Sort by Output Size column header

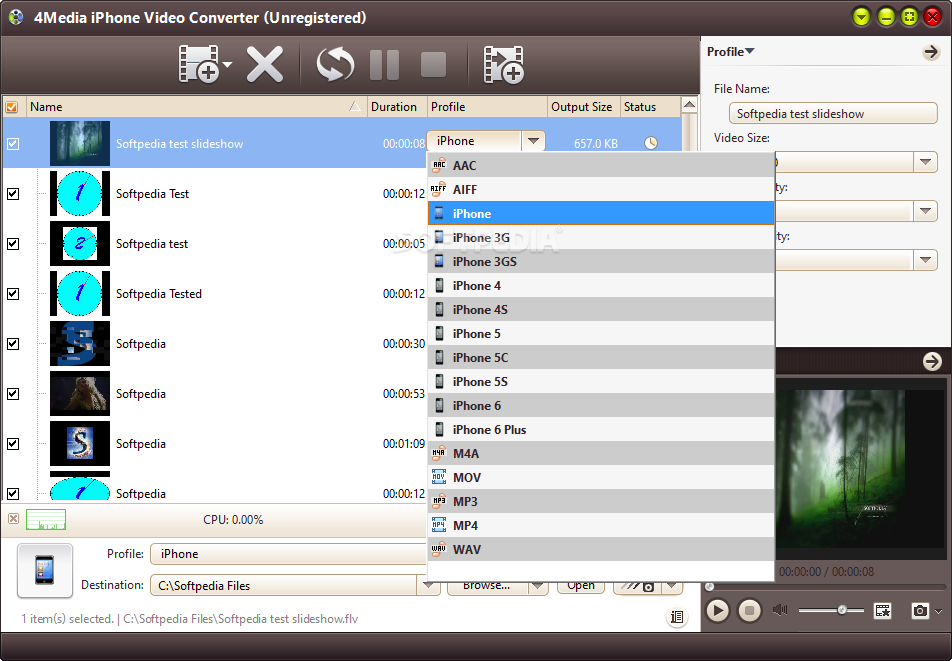click(583, 107)
